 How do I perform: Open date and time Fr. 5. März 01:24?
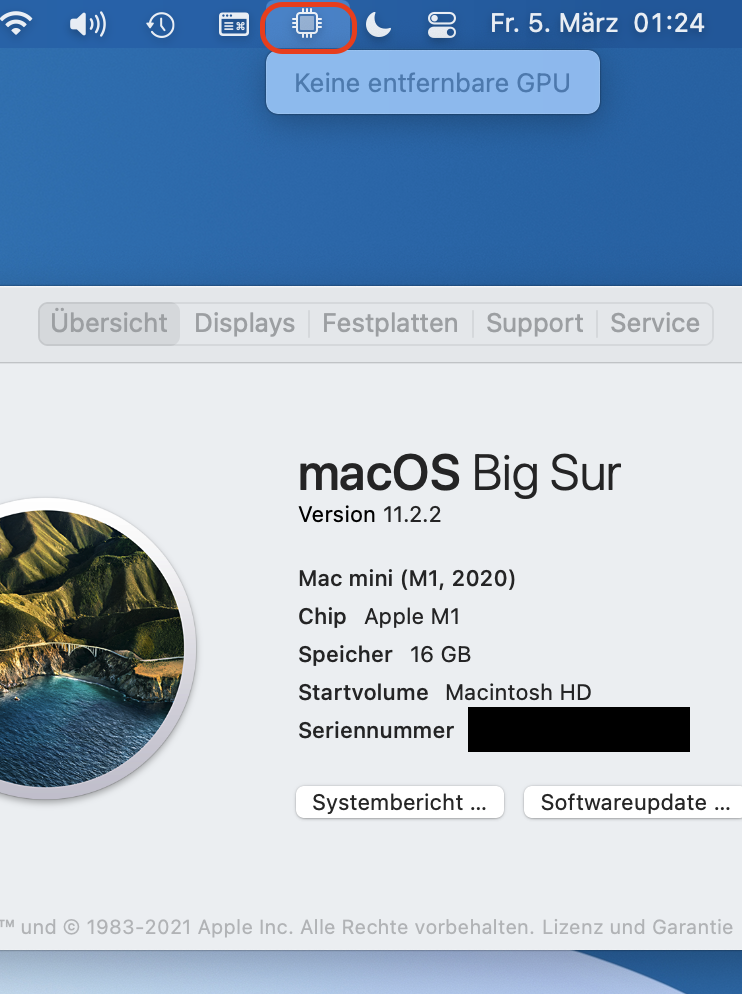pos(597,23)
